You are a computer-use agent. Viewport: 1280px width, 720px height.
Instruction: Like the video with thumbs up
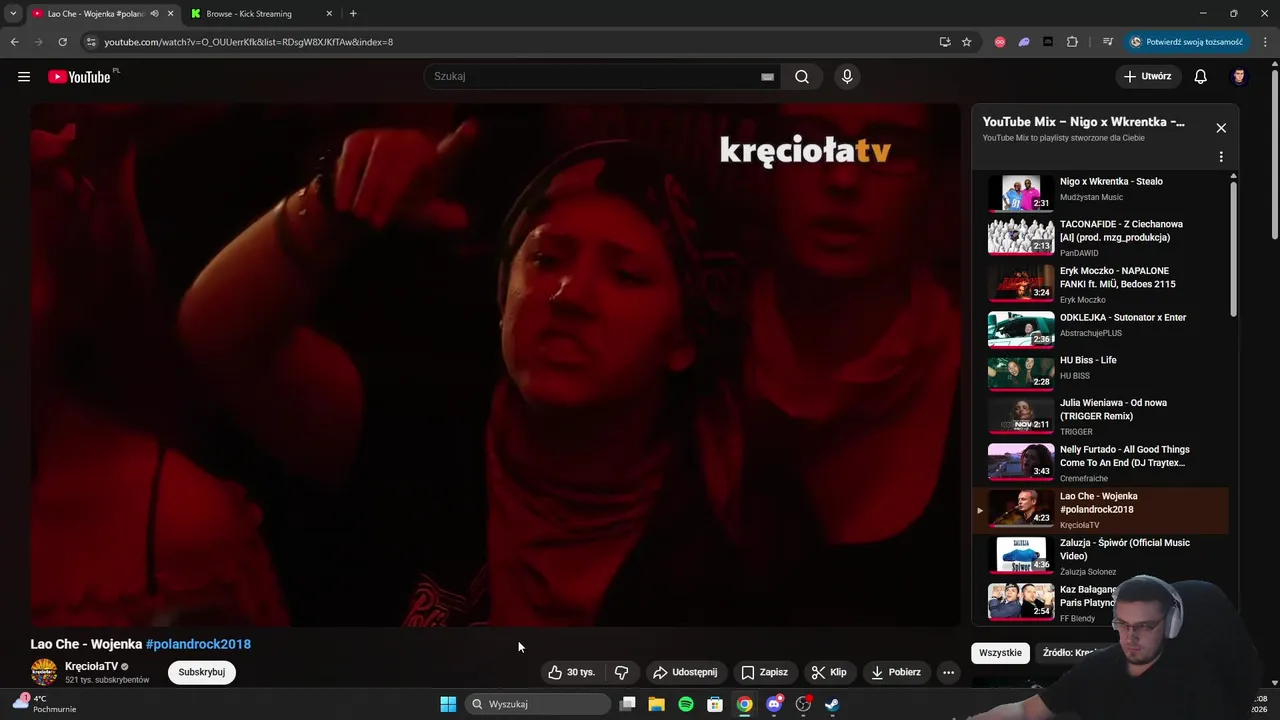pos(572,672)
